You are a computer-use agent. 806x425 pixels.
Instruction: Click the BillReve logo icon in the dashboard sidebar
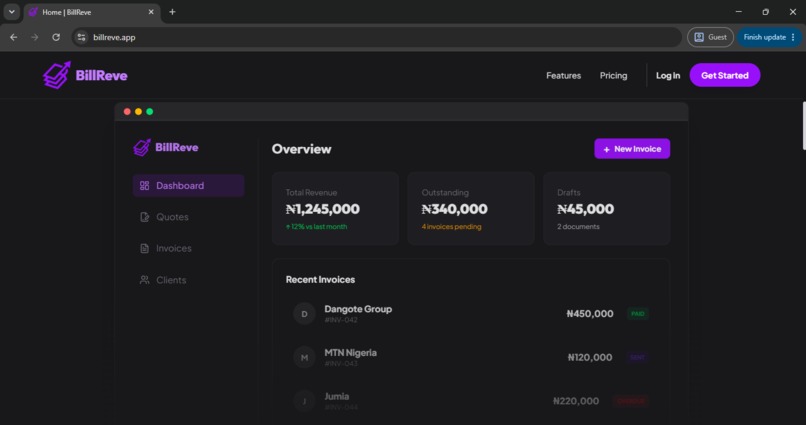point(142,147)
